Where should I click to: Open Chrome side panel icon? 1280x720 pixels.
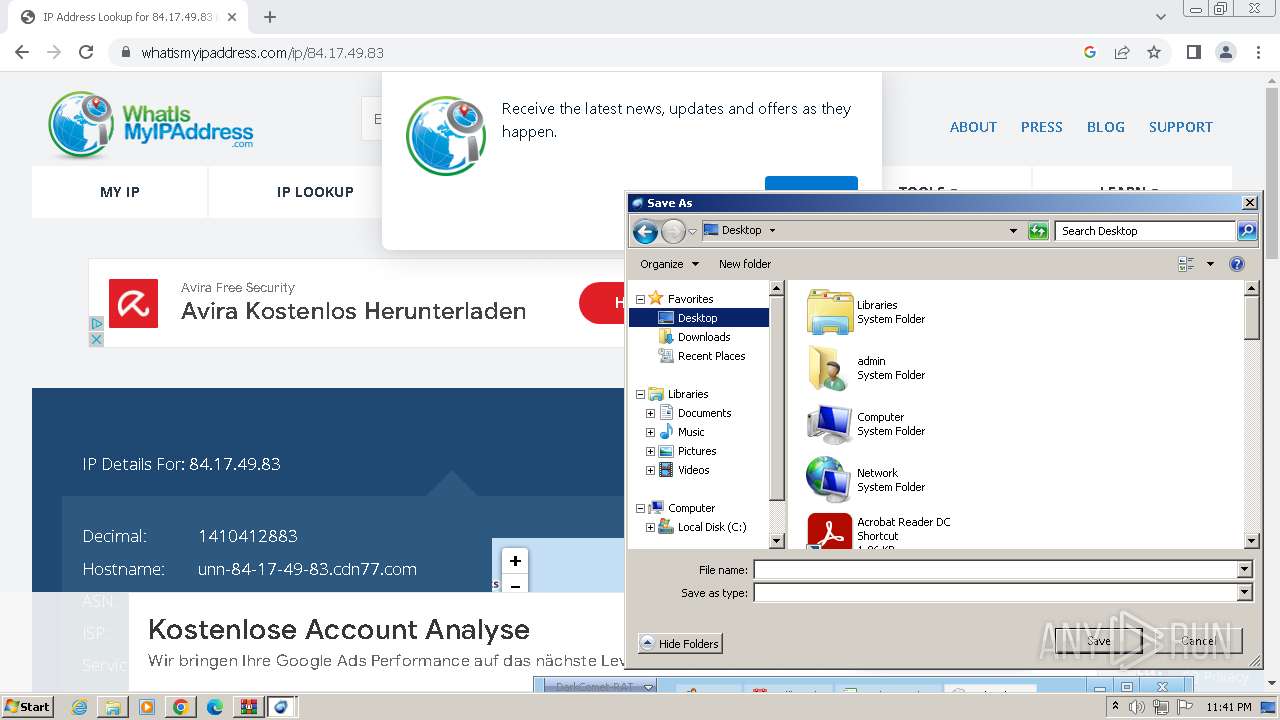tap(1193, 52)
